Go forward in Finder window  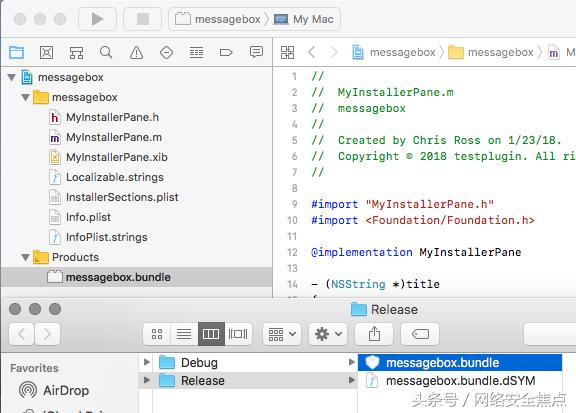click(x=47, y=334)
